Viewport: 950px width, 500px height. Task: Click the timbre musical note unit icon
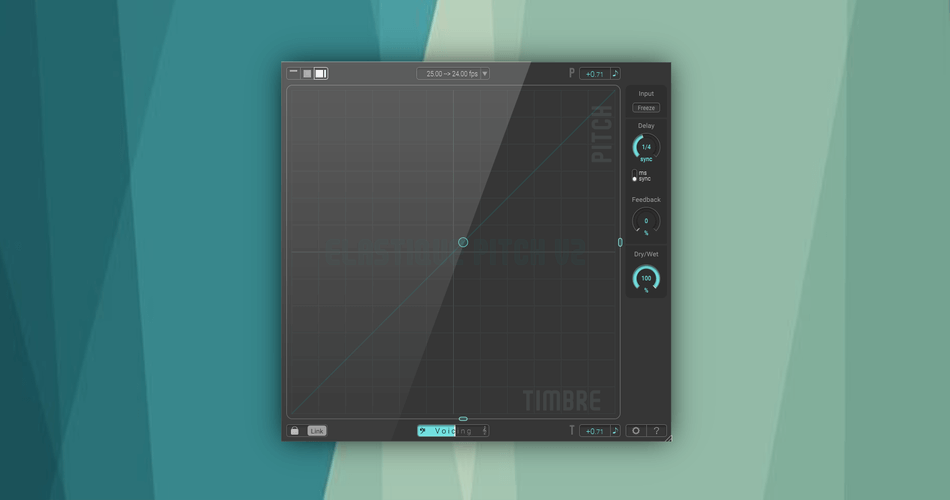point(615,431)
